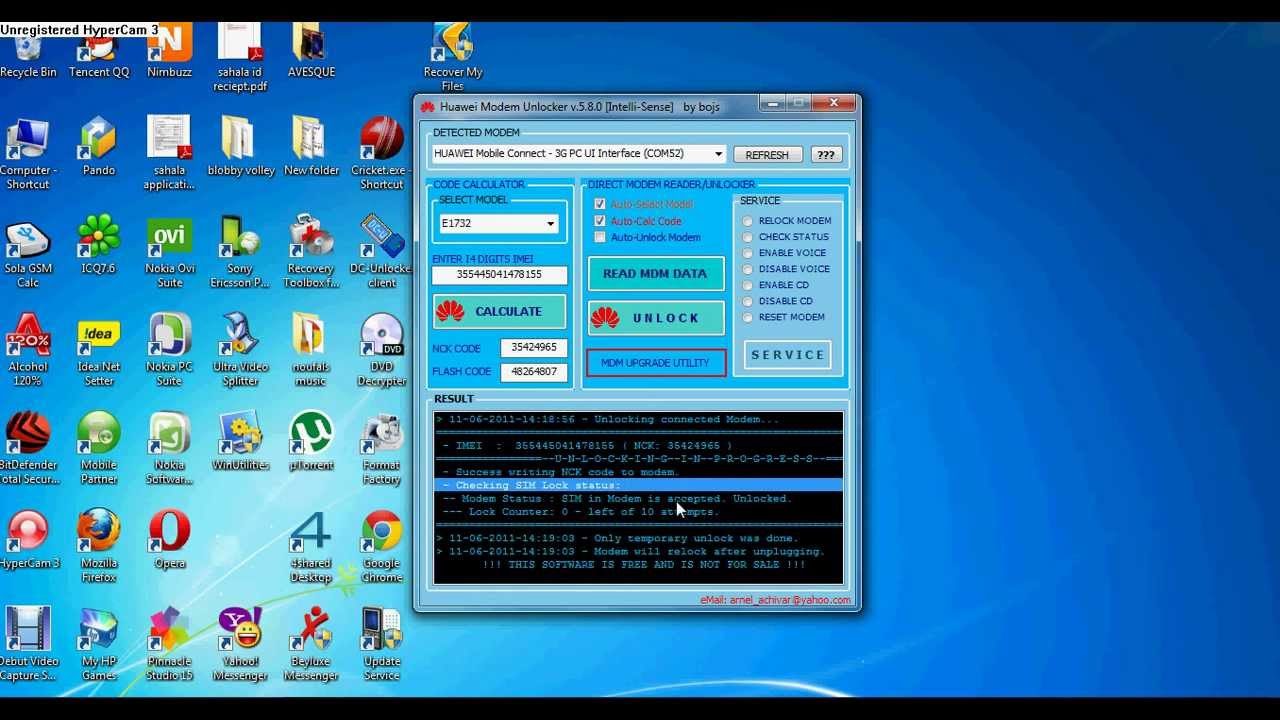1280x720 pixels.
Task: Click 'Modem will relock after unplugging.' log line
Action: (709, 551)
